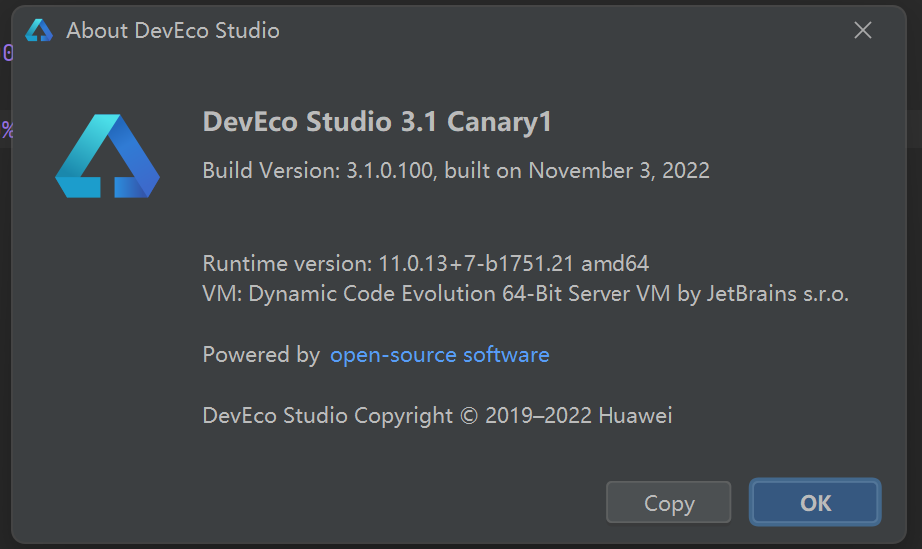Click the large DevEco Studio triangle logo
The image size is (922, 549).
(108, 156)
